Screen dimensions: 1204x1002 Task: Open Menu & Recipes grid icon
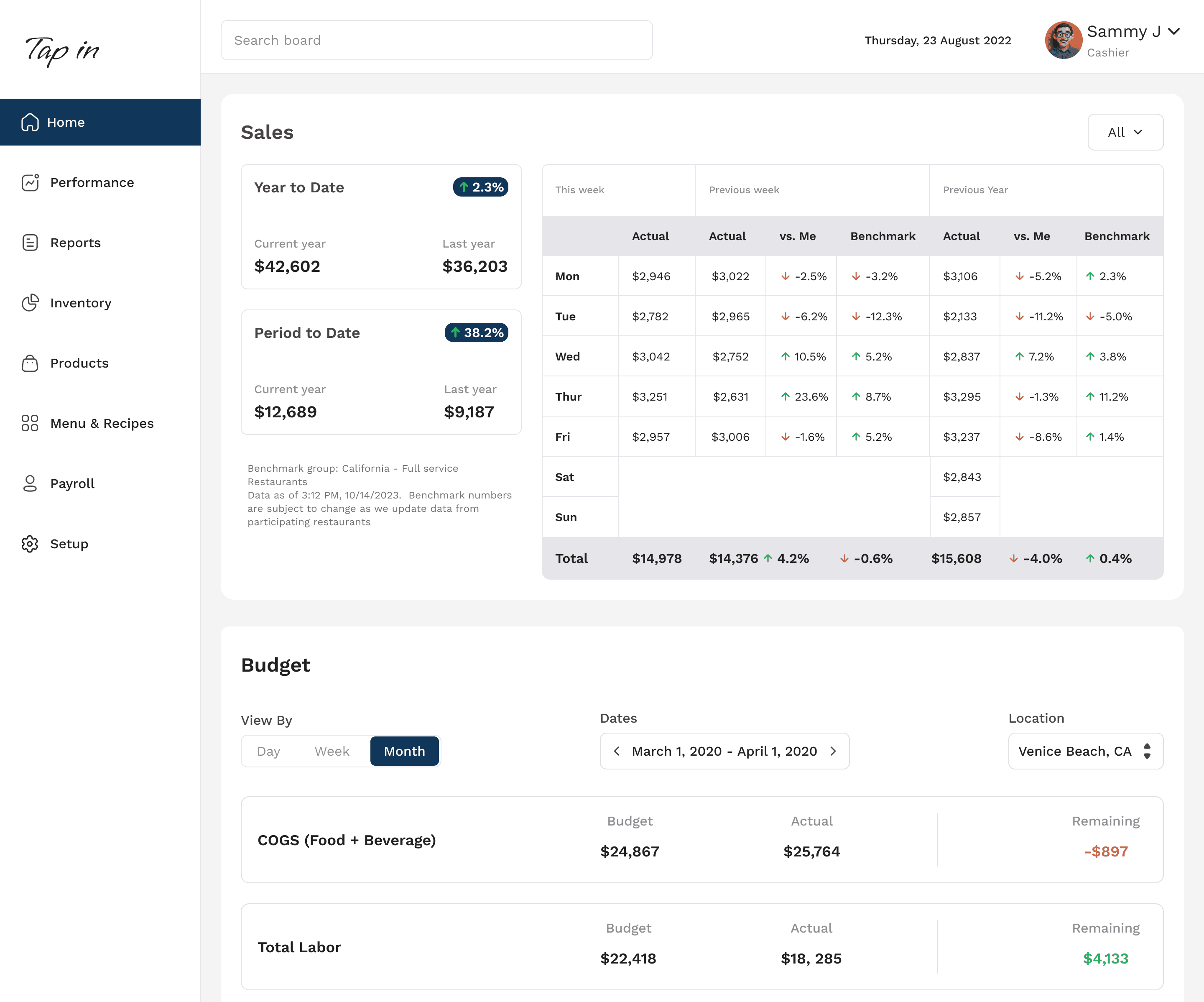(30, 423)
